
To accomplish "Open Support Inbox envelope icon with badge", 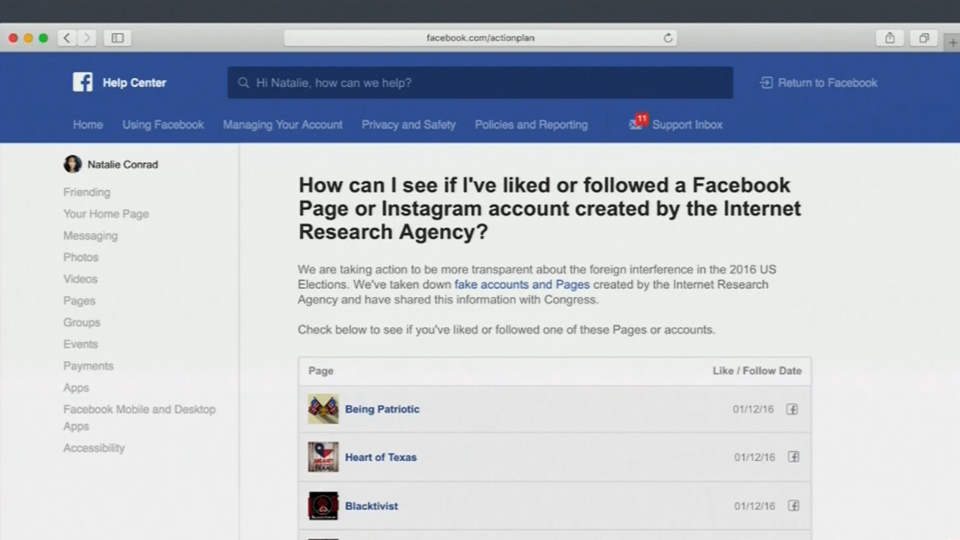I will pyautogui.click(x=637, y=123).
